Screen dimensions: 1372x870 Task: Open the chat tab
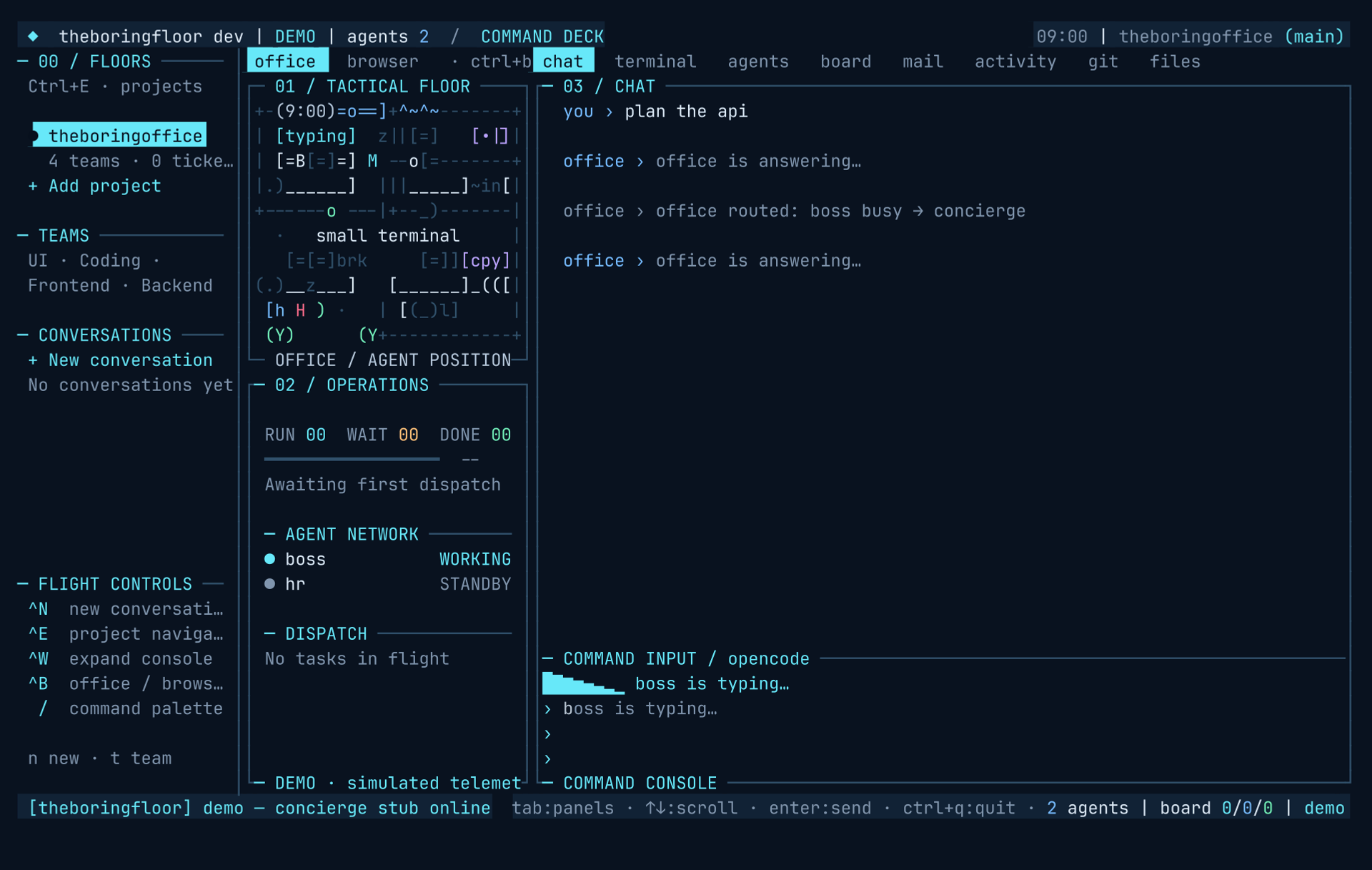[563, 61]
